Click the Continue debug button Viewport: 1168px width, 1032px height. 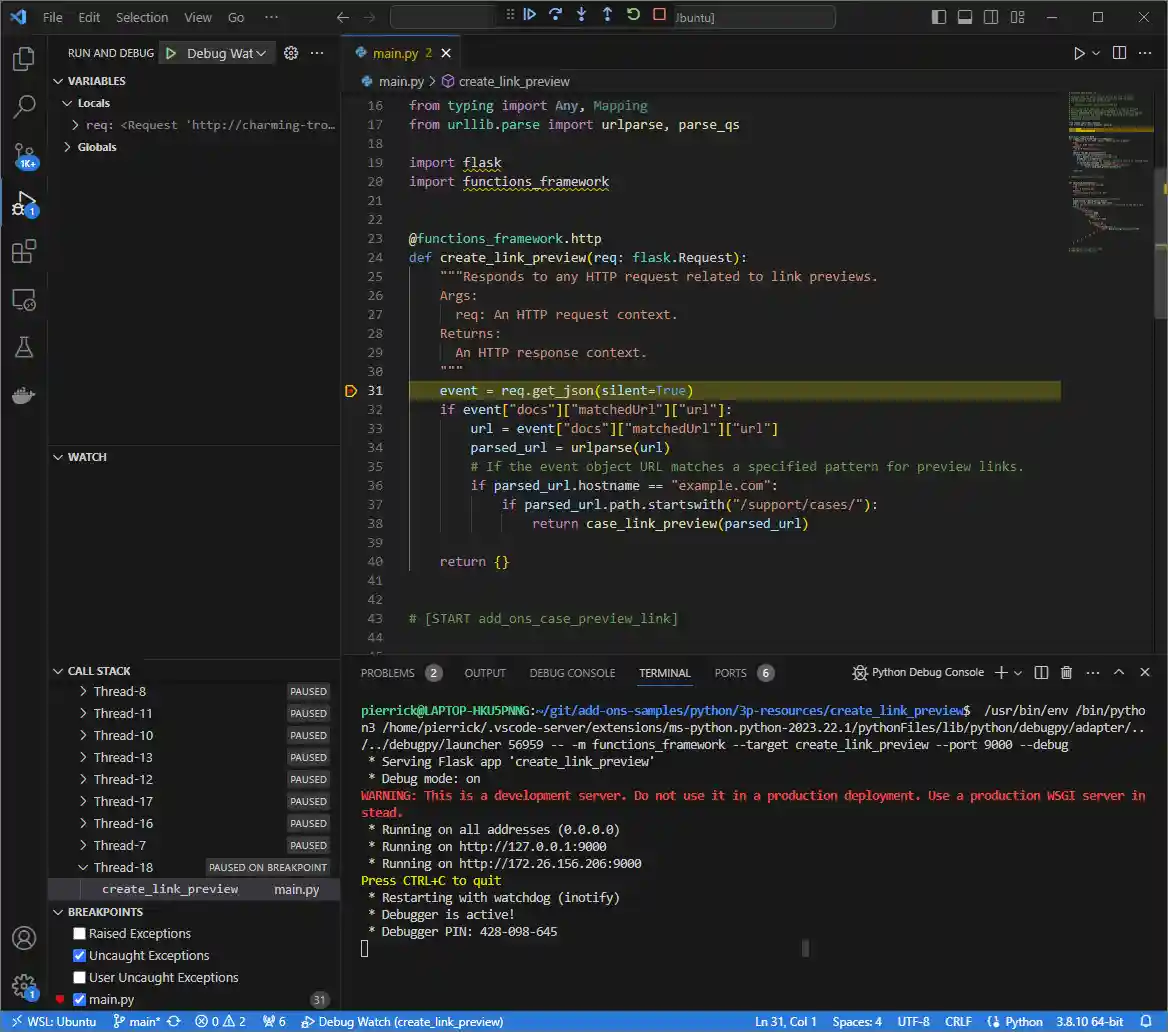530,14
